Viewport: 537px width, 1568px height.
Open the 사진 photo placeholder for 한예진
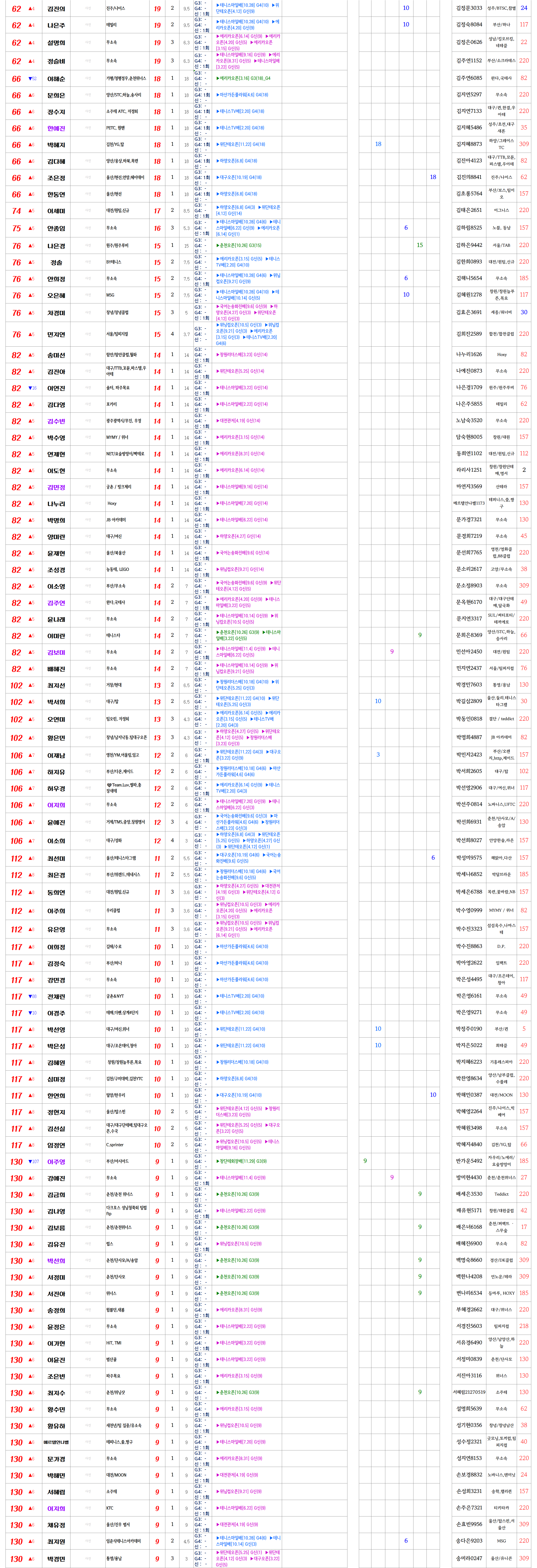pos(88,128)
